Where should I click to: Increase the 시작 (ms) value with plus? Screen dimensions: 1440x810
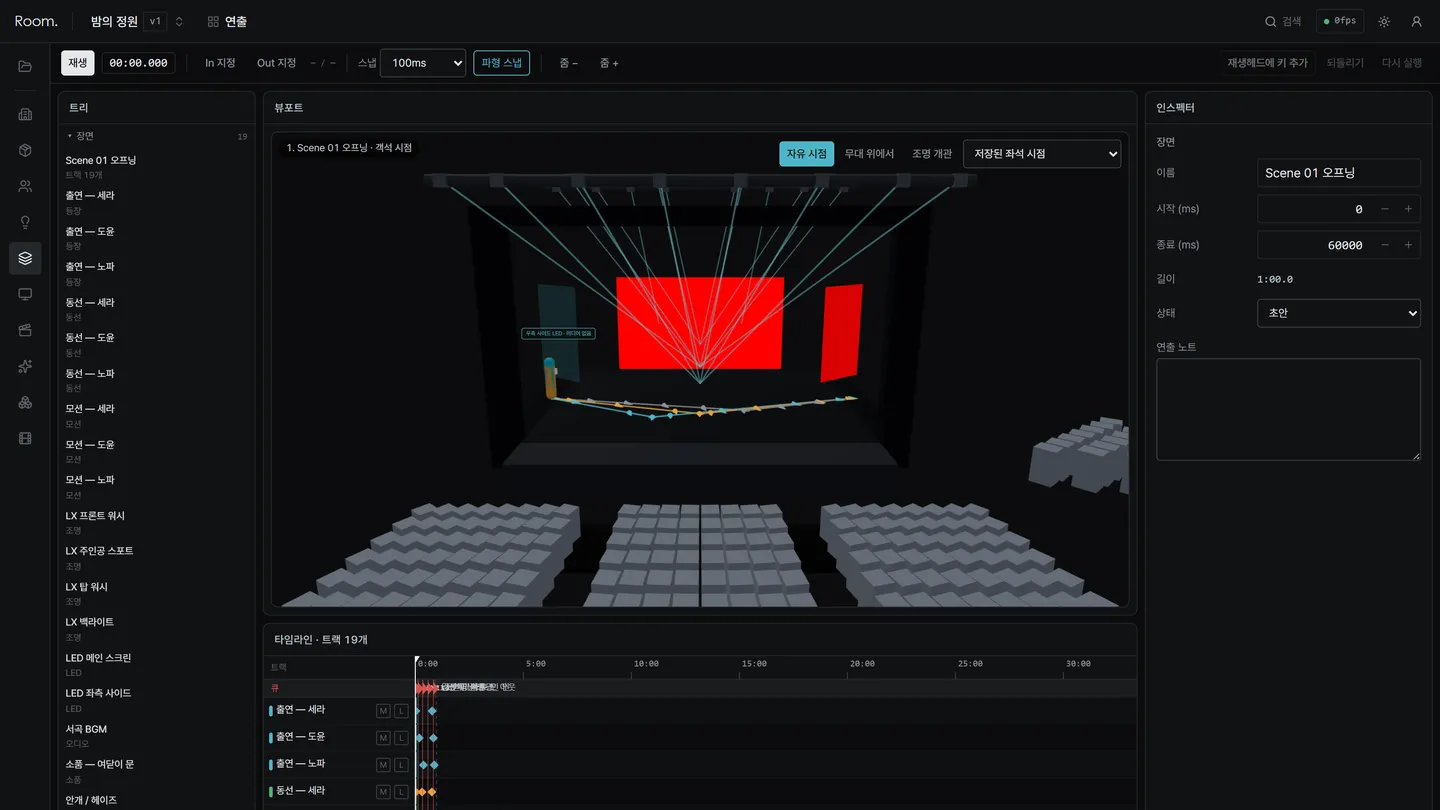(x=1408, y=209)
